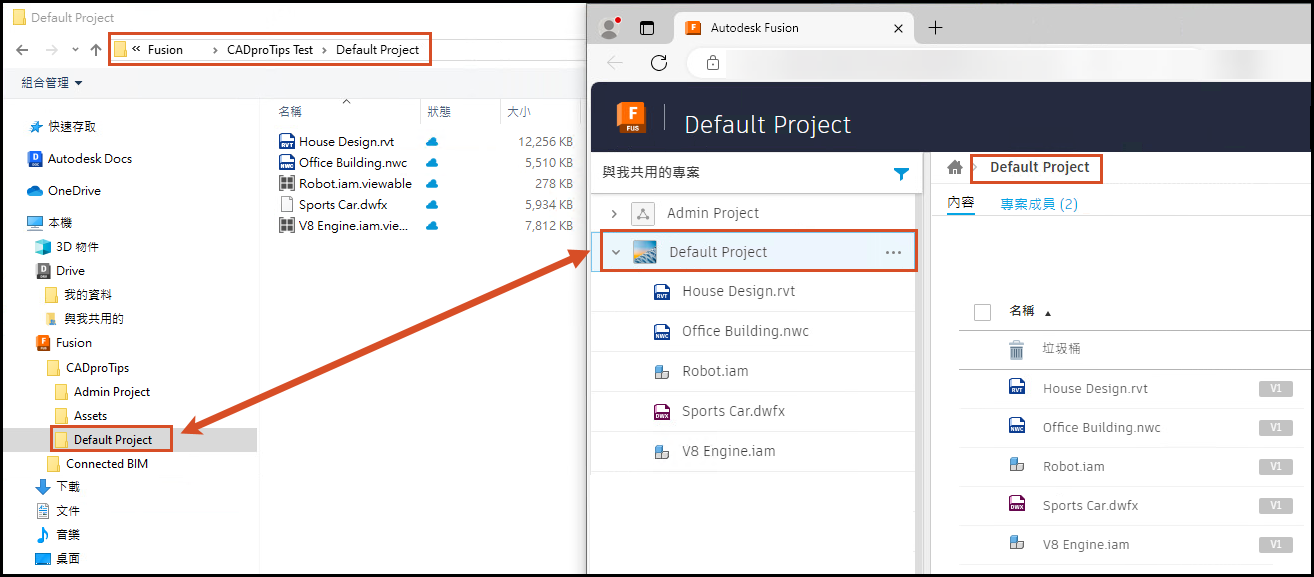The width and height of the screenshot is (1314, 577).
Task: Select the Default Project folder in Explorer tree
Action: (113, 439)
